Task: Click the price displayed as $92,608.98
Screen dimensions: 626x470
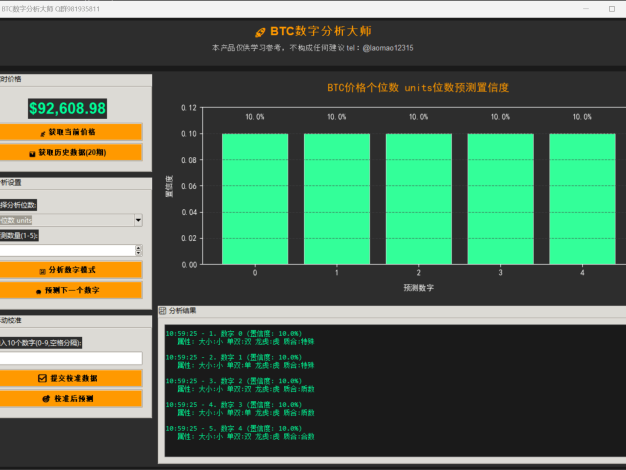Action: (x=67, y=108)
